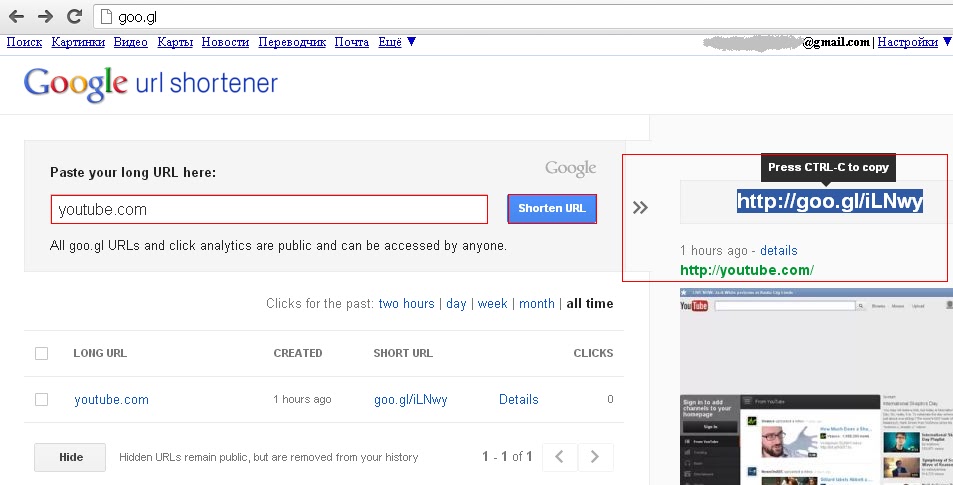Click the '1 hours ago' table cell

pyautogui.click(x=302, y=399)
